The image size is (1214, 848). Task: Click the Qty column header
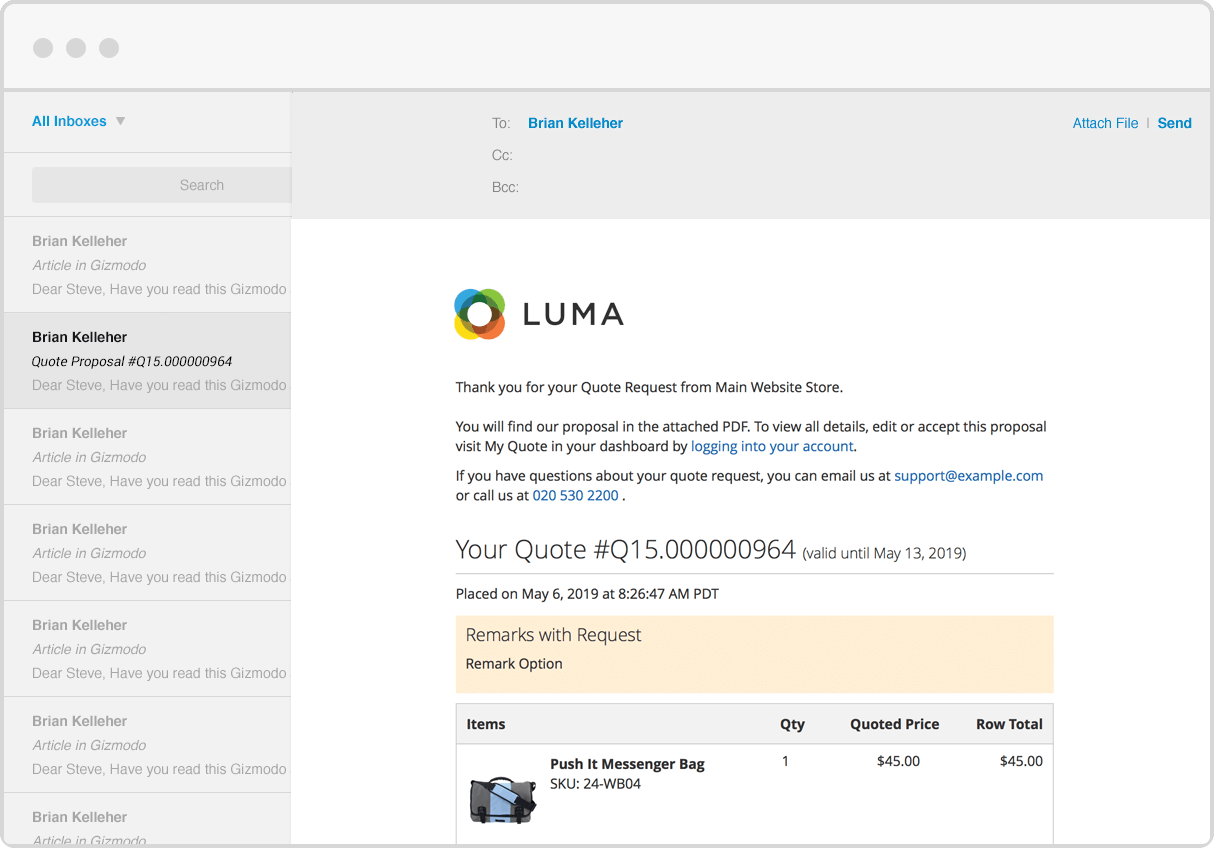[792, 724]
